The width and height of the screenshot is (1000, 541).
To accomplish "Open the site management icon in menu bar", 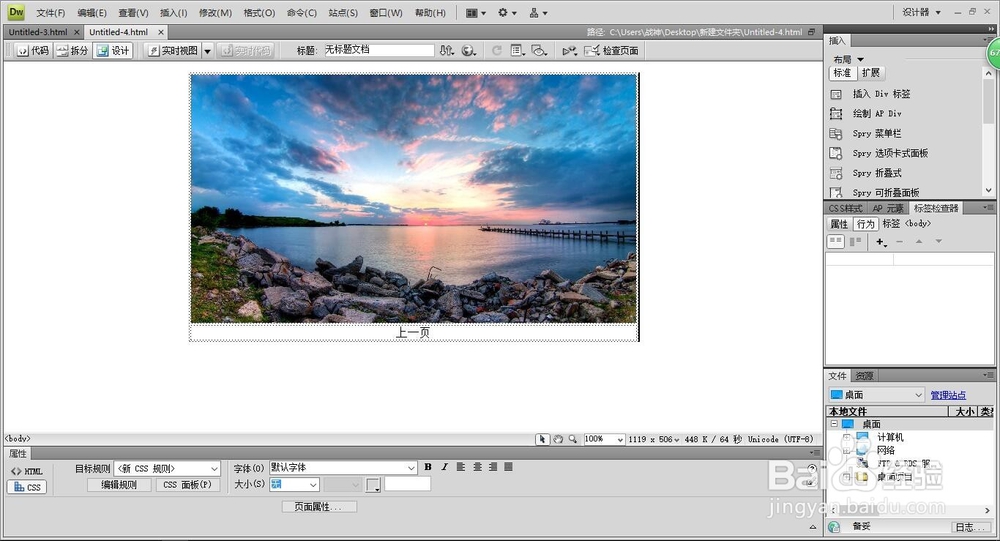I will pyautogui.click(x=538, y=13).
